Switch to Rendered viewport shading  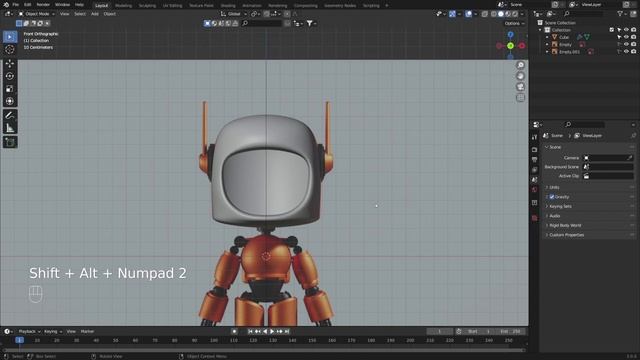pos(515,14)
